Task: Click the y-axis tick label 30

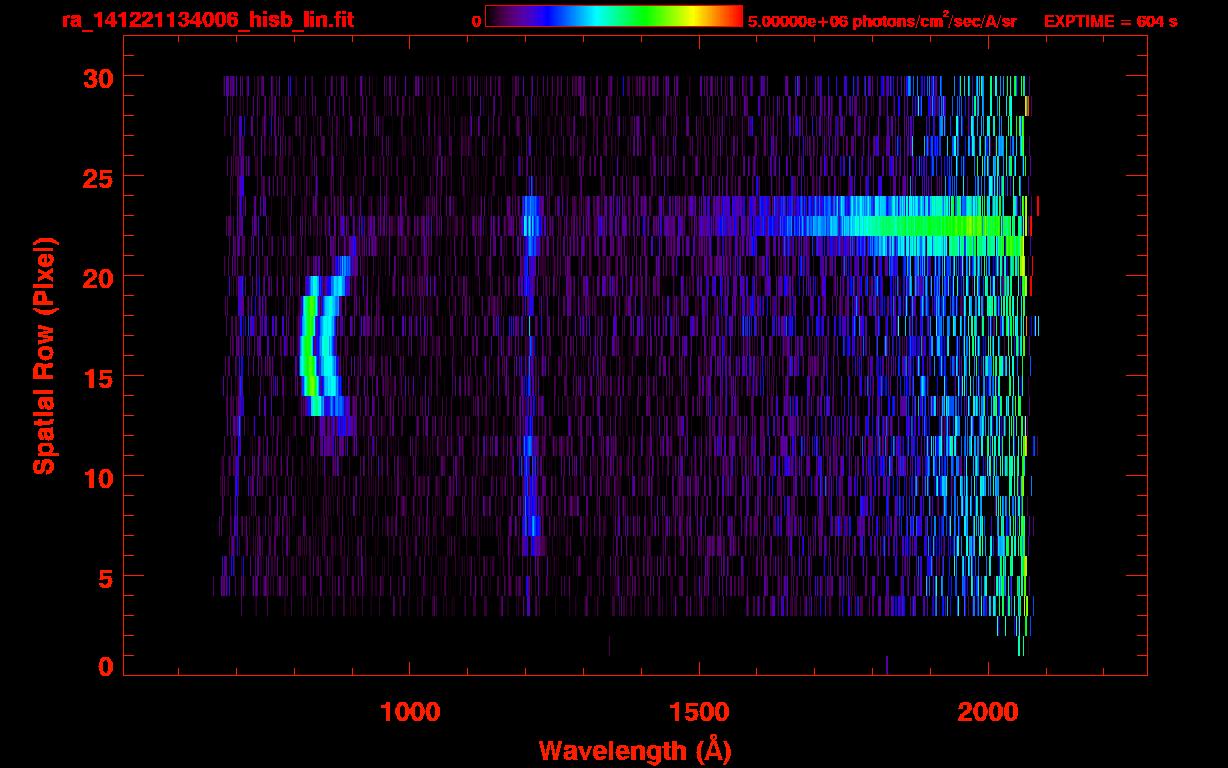Action: (98, 77)
